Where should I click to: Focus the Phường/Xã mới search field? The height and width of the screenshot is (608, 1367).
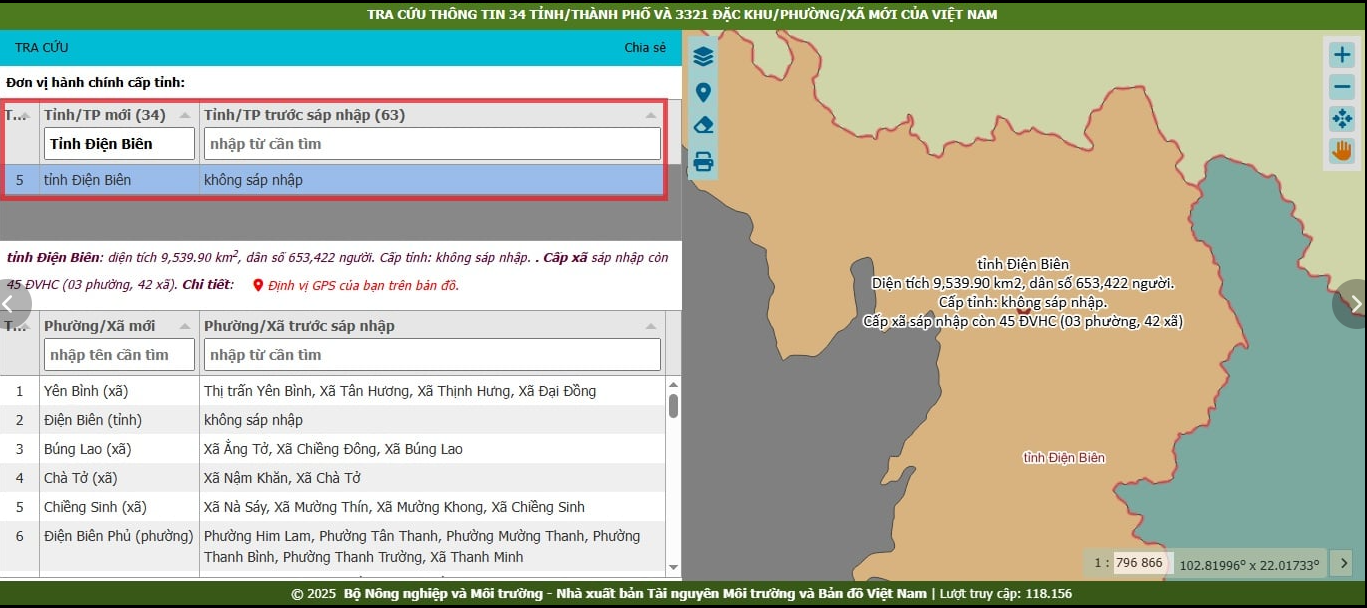(120, 355)
